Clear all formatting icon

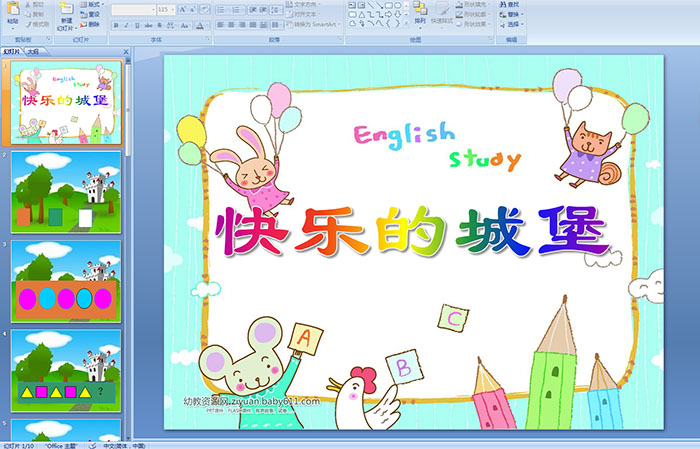pyautogui.click(x=205, y=10)
